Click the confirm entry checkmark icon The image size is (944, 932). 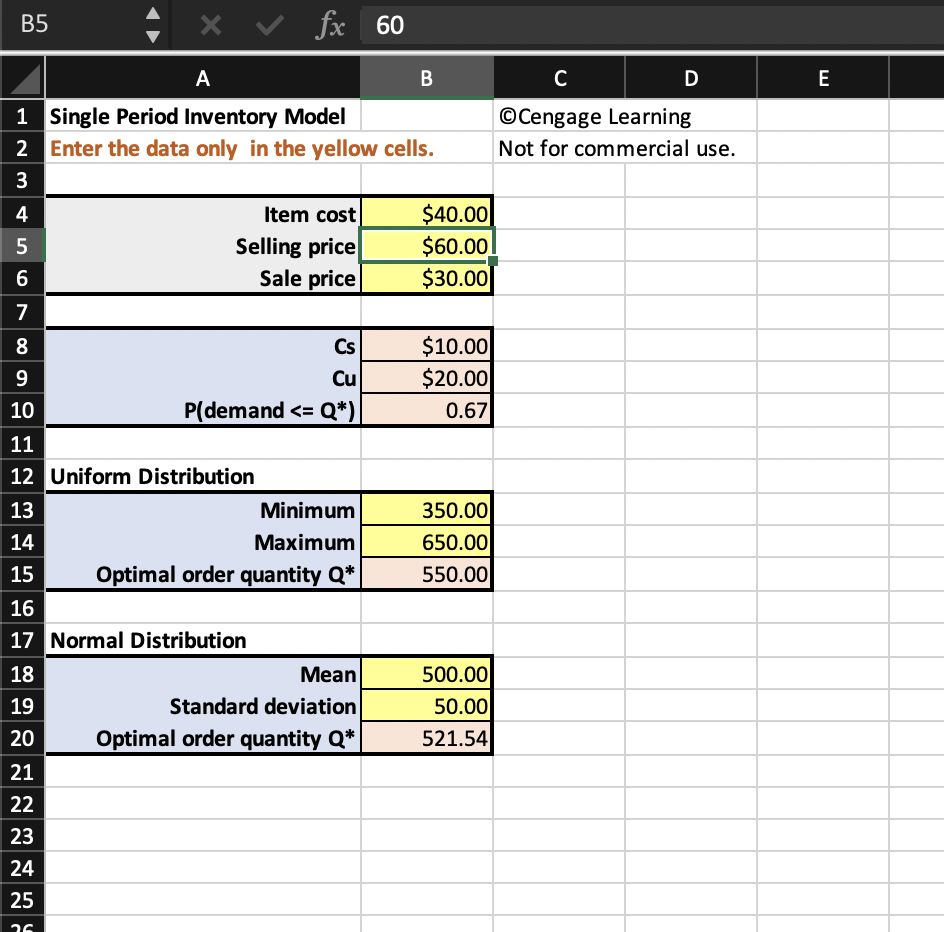click(269, 25)
